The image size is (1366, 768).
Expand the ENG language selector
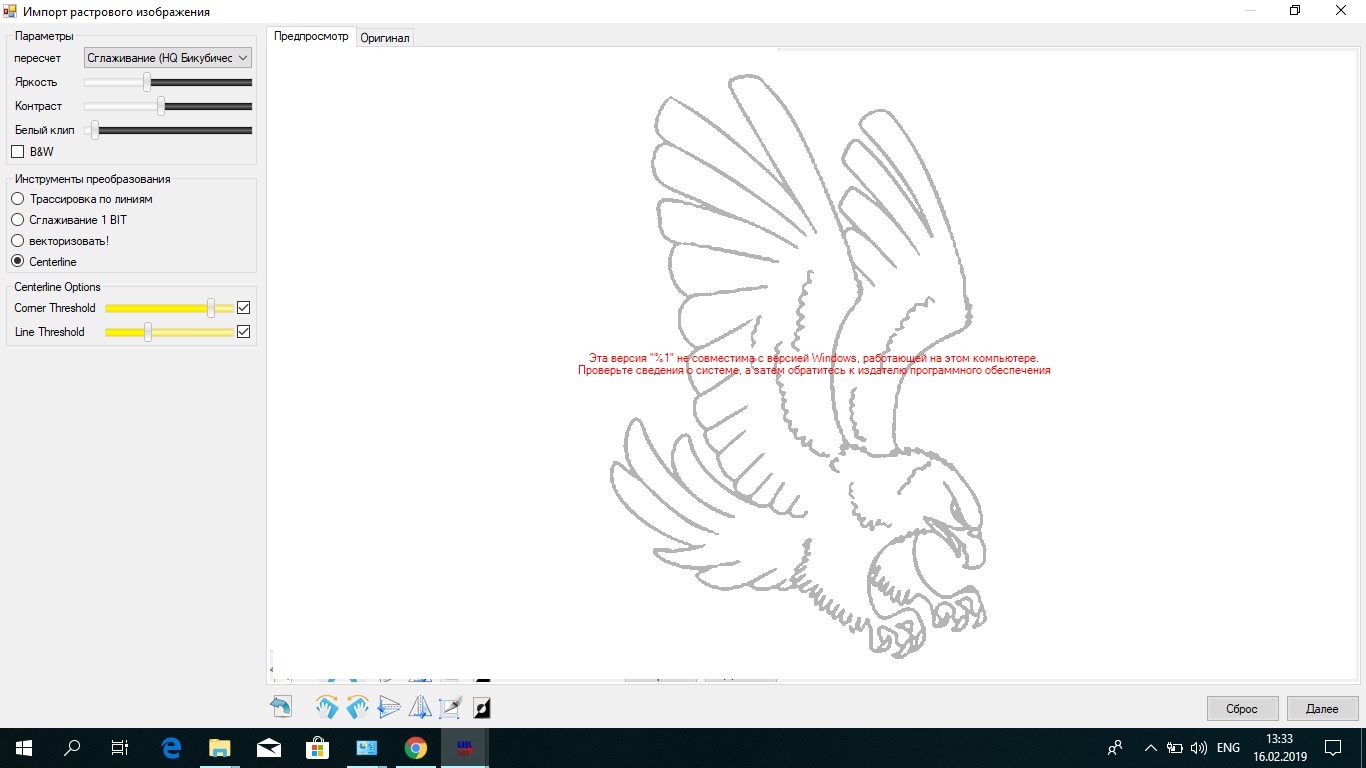tap(1228, 747)
